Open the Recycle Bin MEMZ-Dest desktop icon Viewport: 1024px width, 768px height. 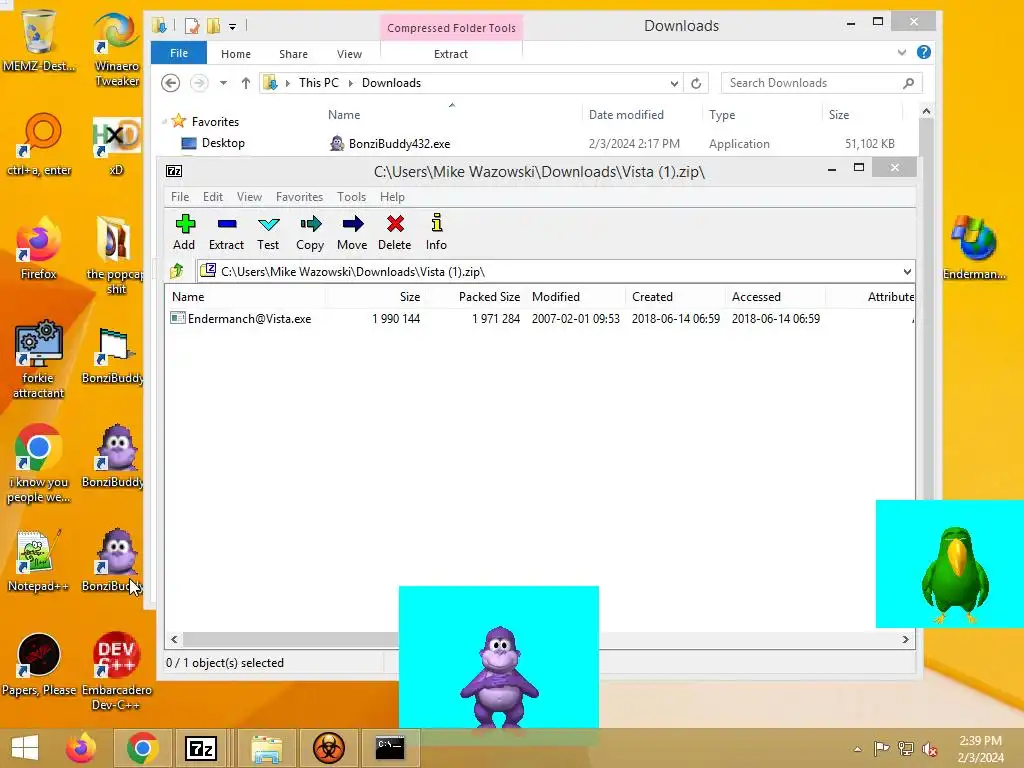pyautogui.click(x=39, y=40)
